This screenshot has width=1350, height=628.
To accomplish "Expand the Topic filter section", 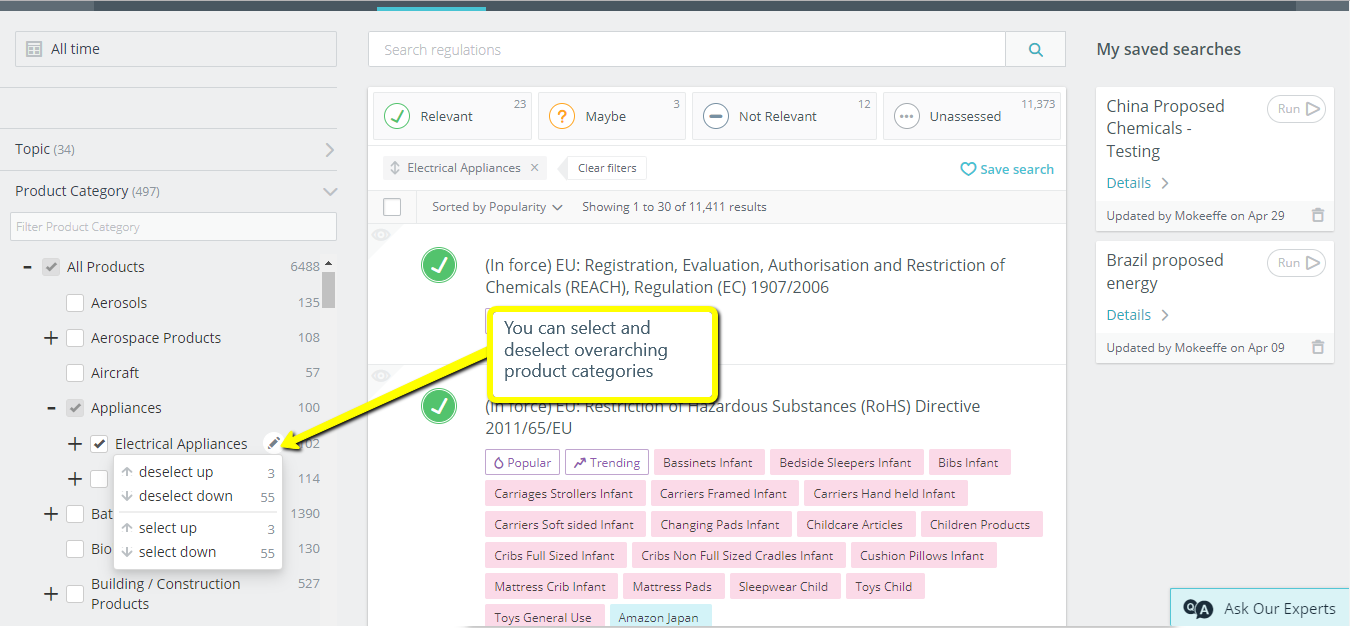I will (327, 148).
